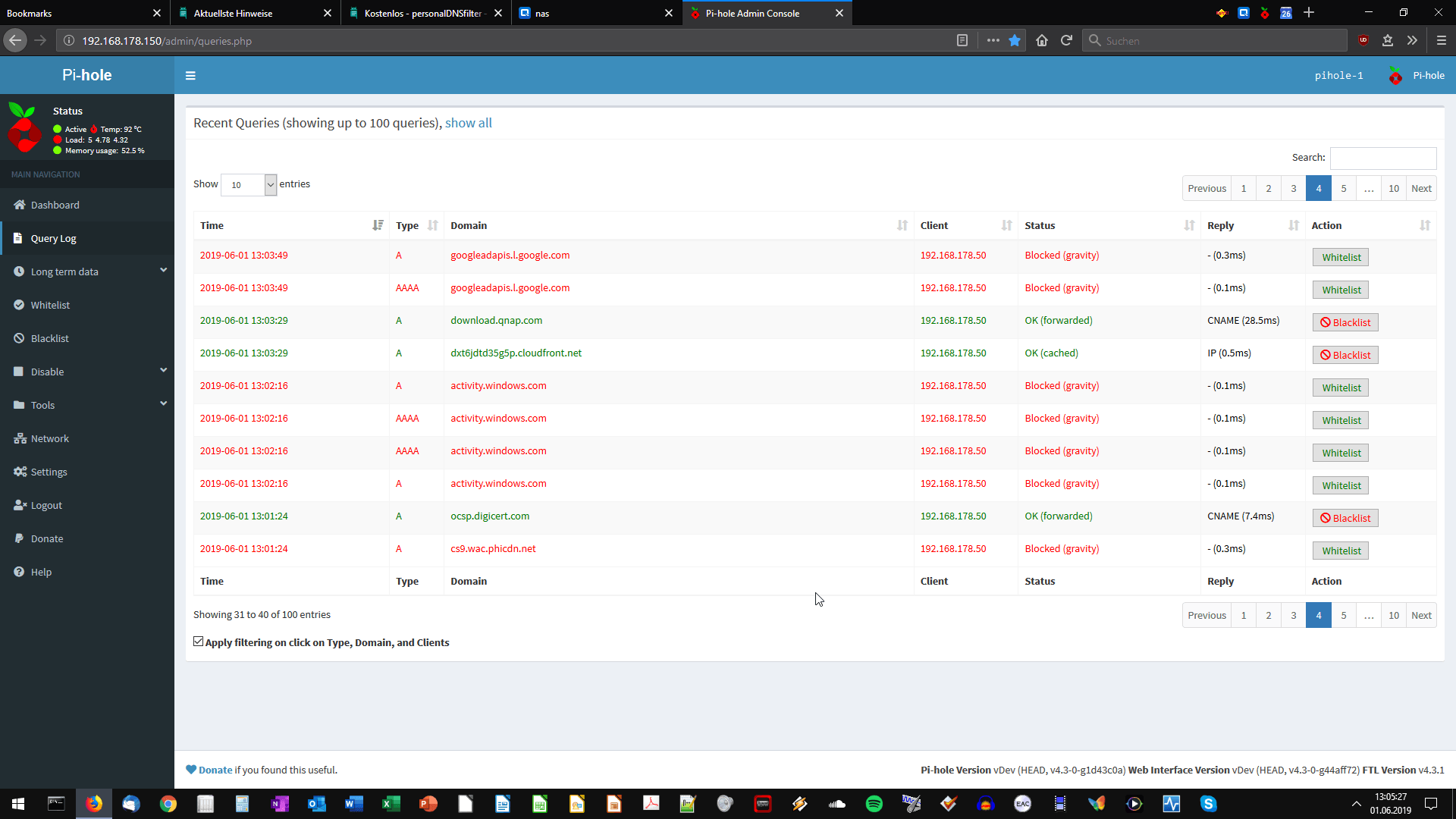This screenshot has height=819, width=1456.
Task: Click the browser back button
Action: [x=15, y=41]
